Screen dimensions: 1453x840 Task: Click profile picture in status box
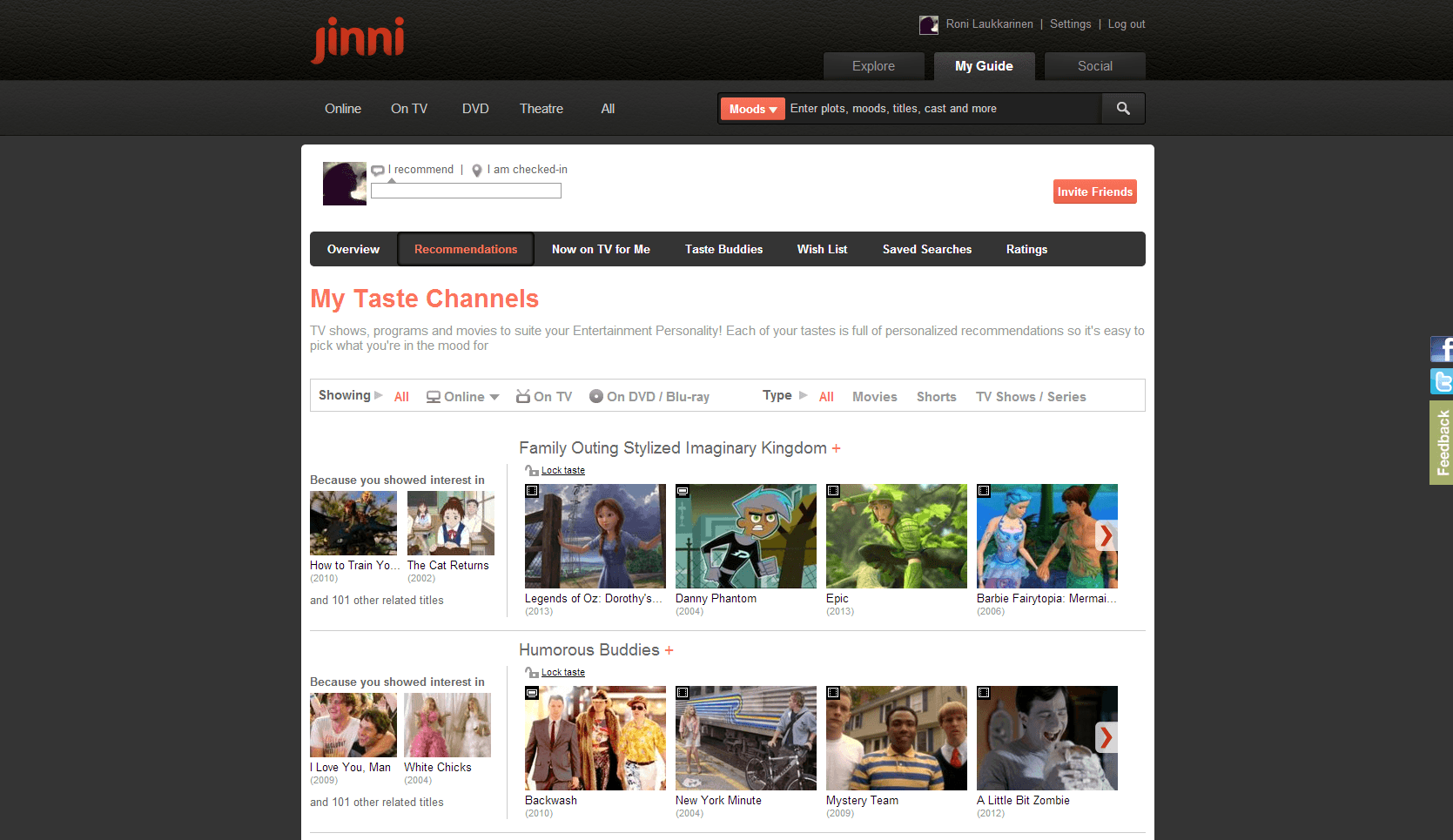pyautogui.click(x=345, y=184)
